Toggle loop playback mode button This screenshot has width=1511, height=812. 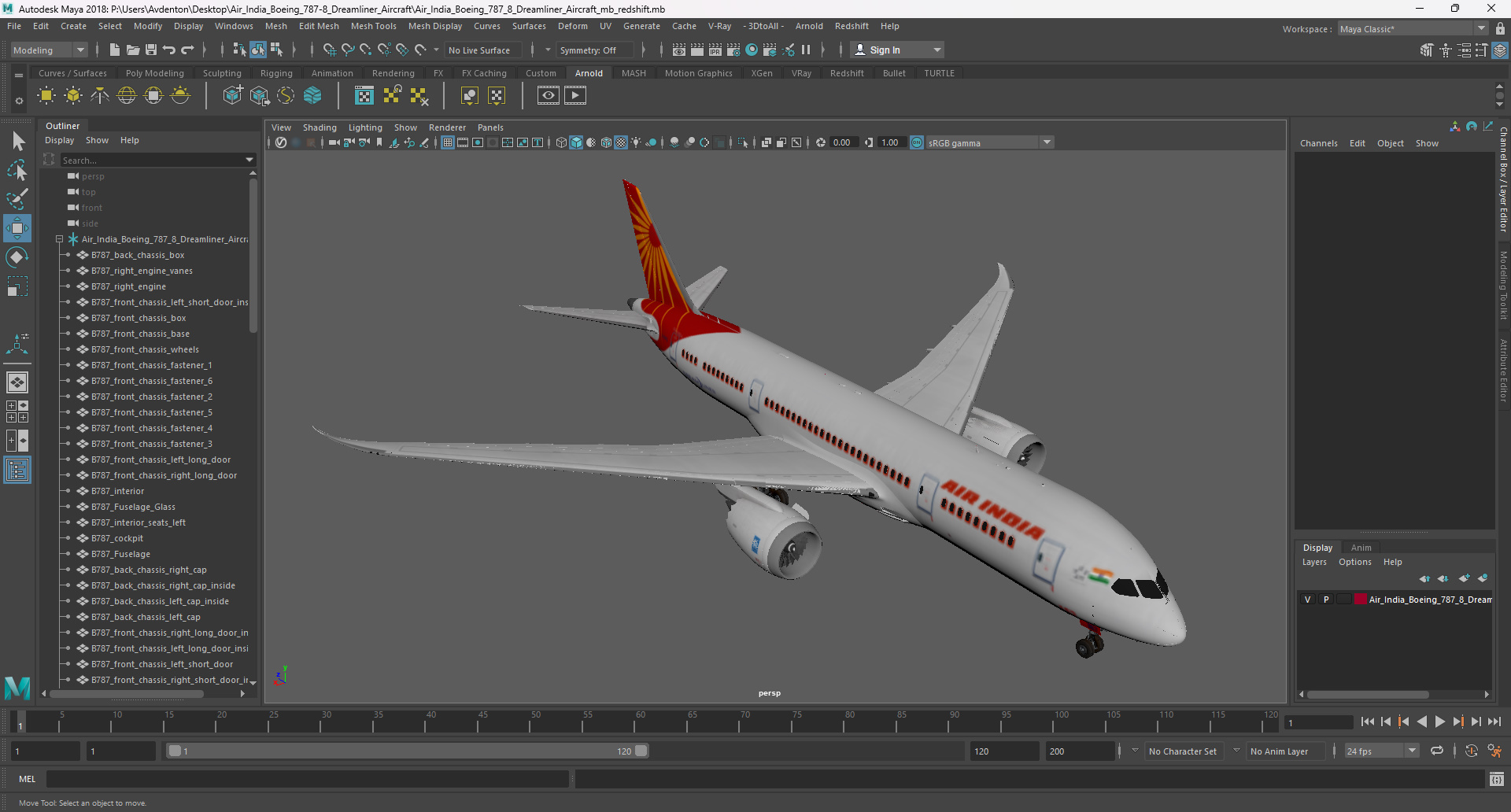[1437, 751]
